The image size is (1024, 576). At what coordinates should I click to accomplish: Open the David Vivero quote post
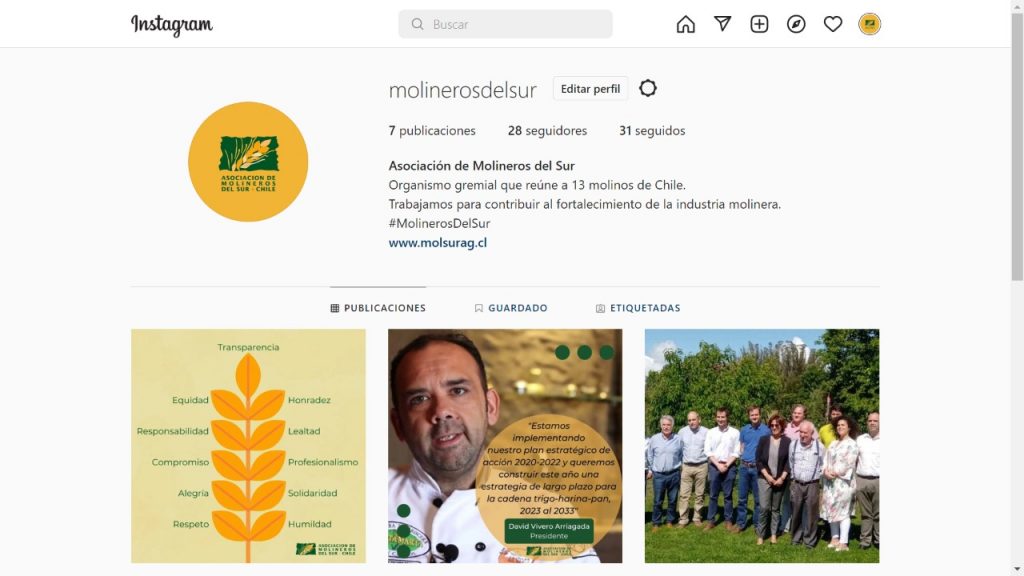[505, 446]
